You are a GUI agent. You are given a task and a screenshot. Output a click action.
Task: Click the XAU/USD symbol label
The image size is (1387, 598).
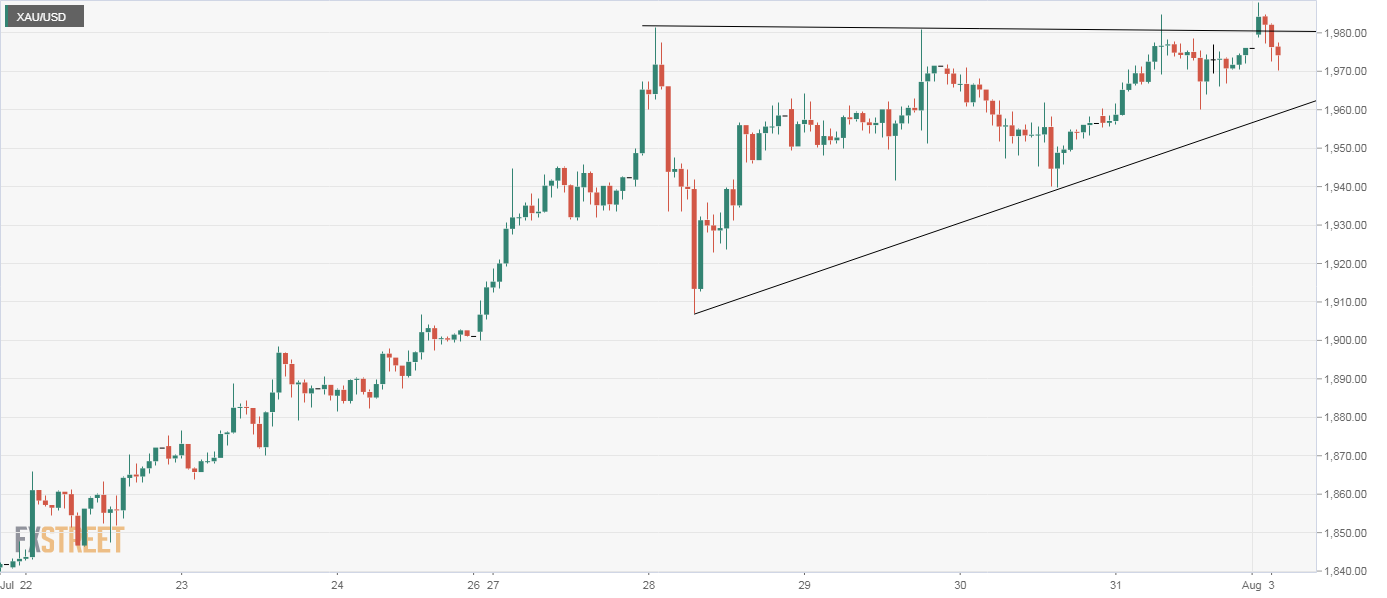tap(41, 17)
